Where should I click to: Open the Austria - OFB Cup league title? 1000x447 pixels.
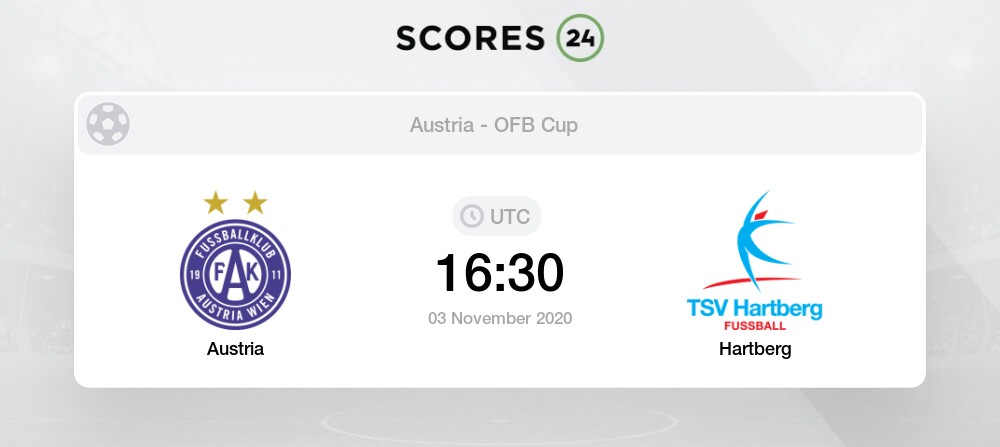click(493, 126)
